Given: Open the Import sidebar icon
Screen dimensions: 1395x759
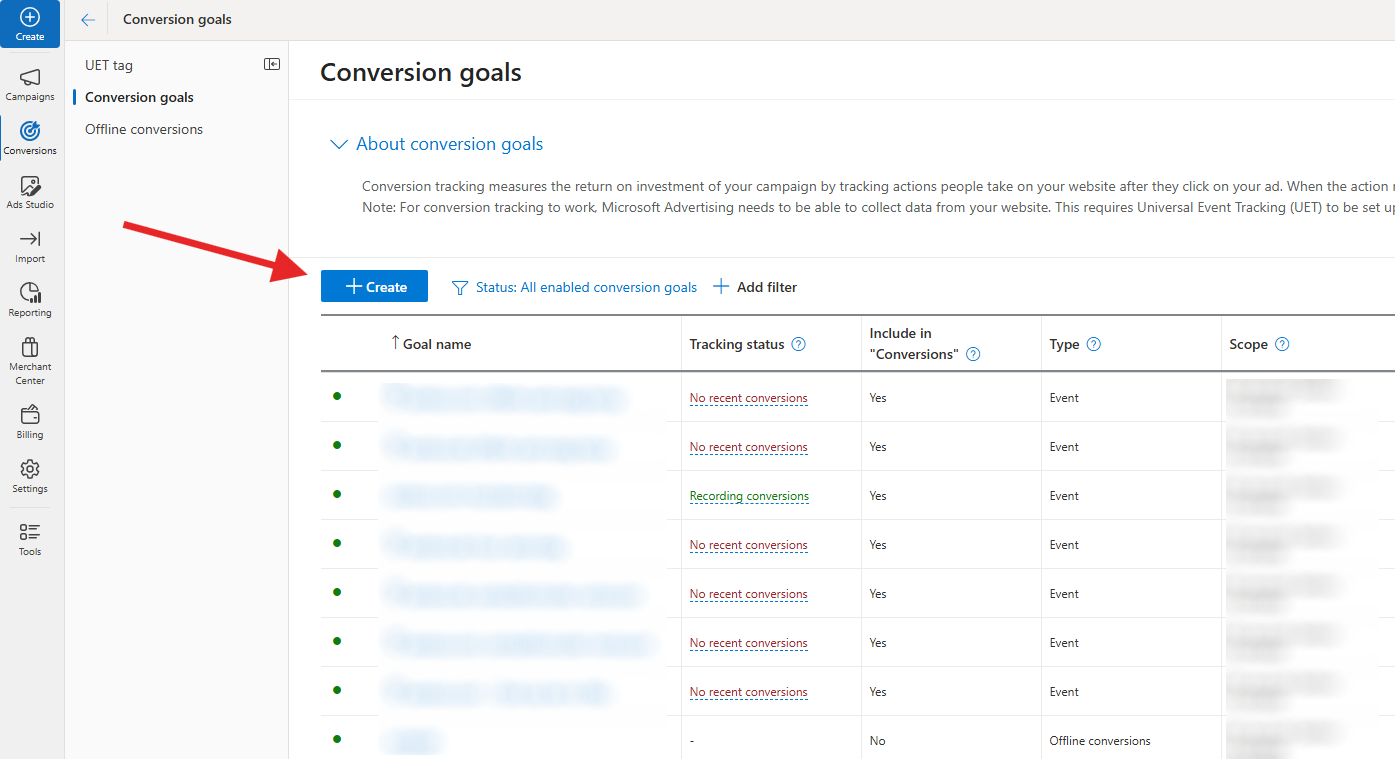Looking at the screenshot, I should tap(30, 247).
